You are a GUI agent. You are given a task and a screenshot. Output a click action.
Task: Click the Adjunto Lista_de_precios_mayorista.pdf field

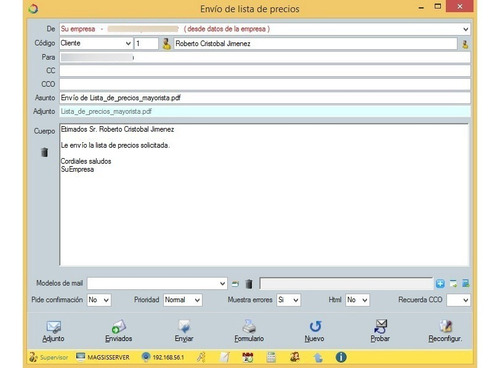tap(265, 112)
